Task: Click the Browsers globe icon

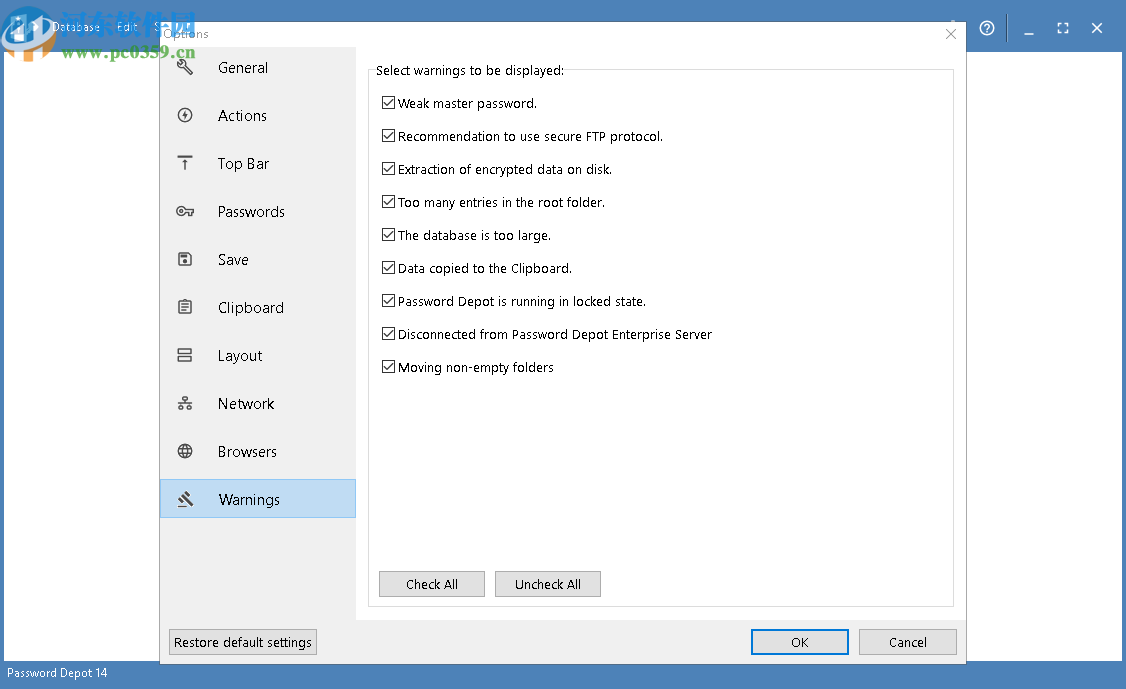Action: [x=185, y=452]
